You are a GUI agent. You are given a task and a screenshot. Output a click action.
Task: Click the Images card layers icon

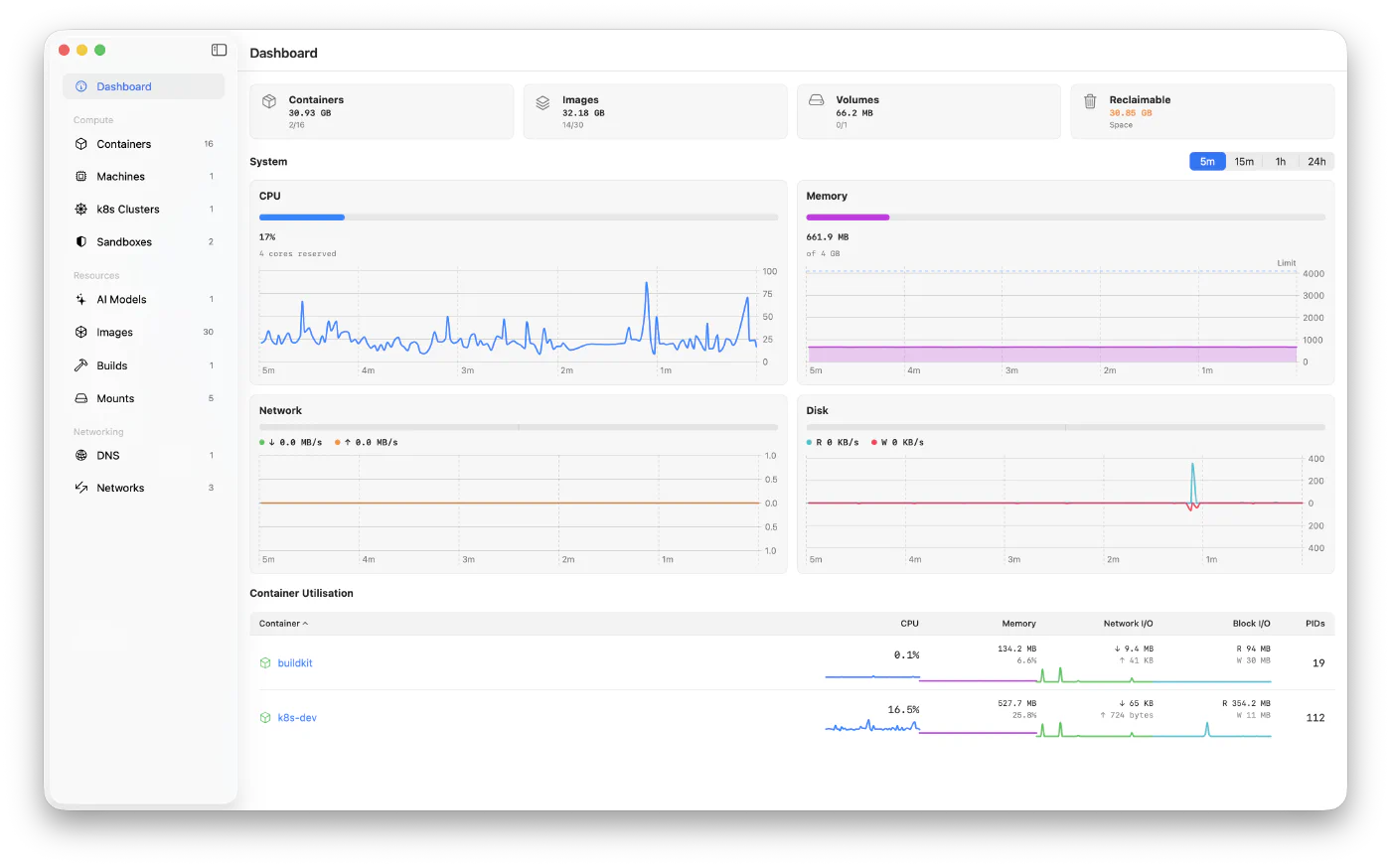coord(542,102)
